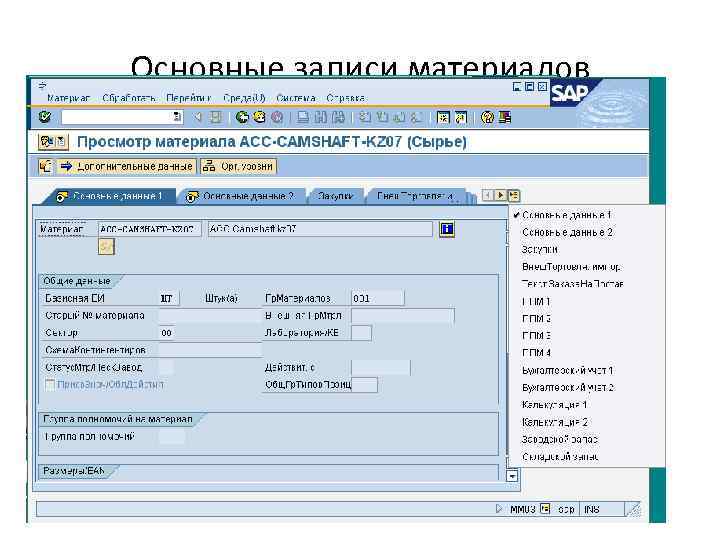The width and height of the screenshot is (720, 540).
Task: Show tabs to the right with arrow
Action: pyautogui.click(x=501, y=196)
